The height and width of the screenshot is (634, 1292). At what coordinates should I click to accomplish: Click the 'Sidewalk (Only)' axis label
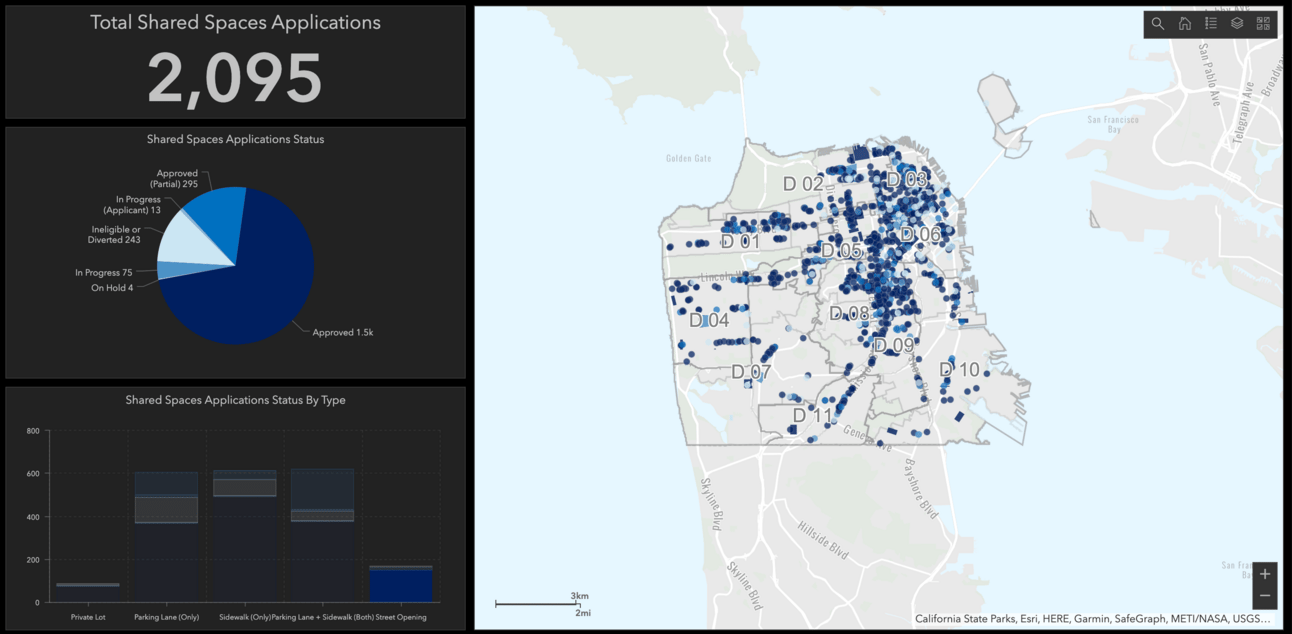tap(245, 617)
